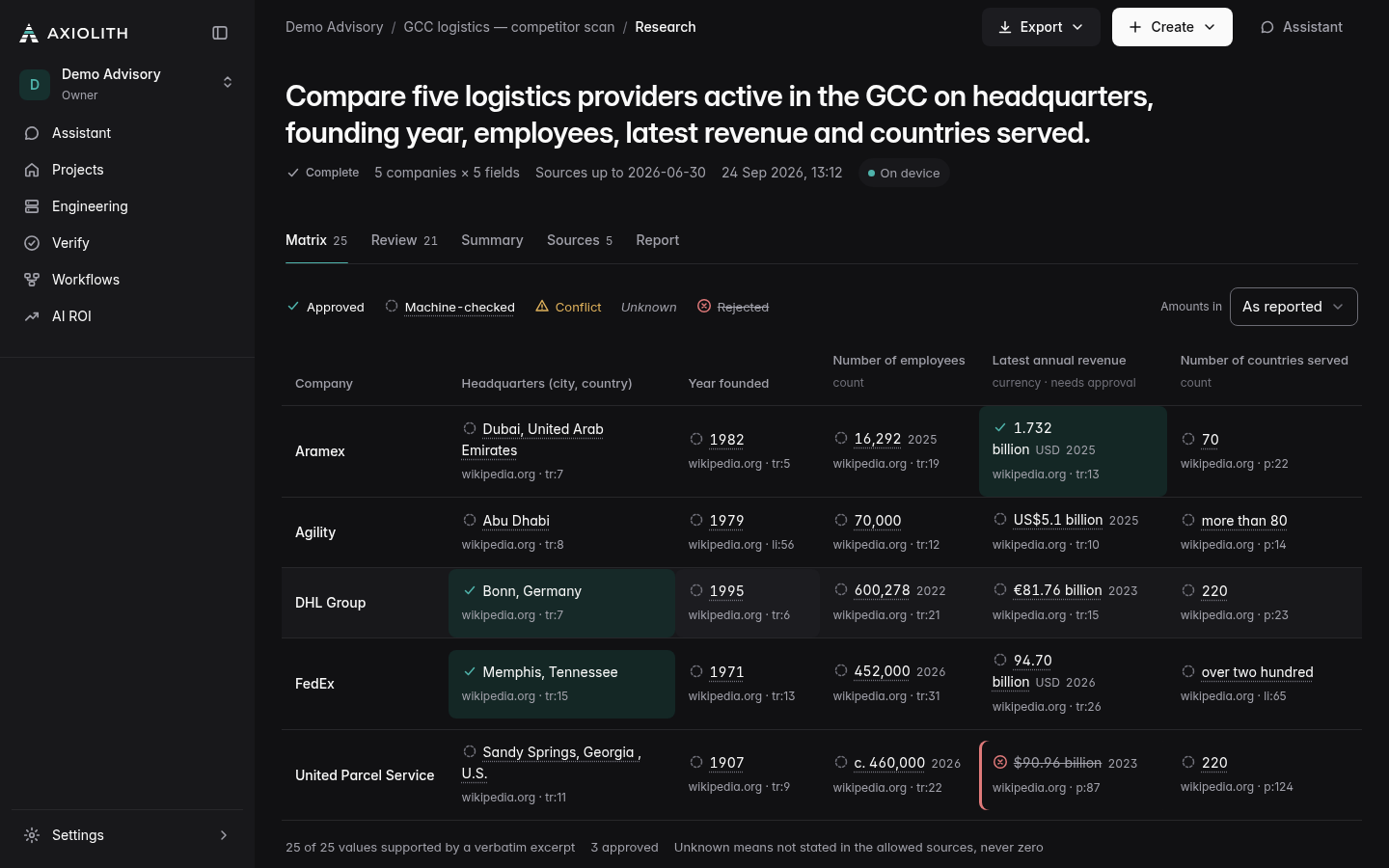The height and width of the screenshot is (868, 1389).
Task: Click the Agility revenue US$5.1 billion value
Action: click(1058, 520)
